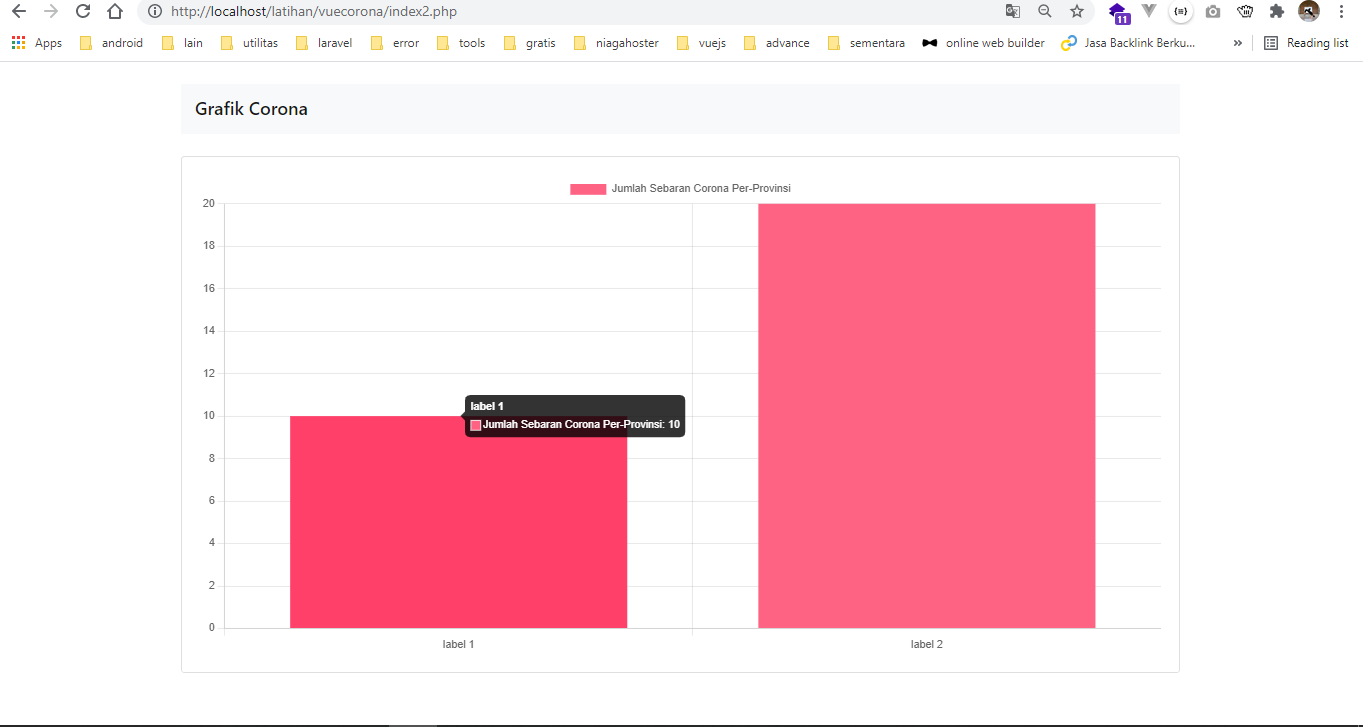Image resolution: width=1363 pixels, height=727 pixels.
Task: Open the Chrome Apps grid launcher
Action: coord(17,42)
